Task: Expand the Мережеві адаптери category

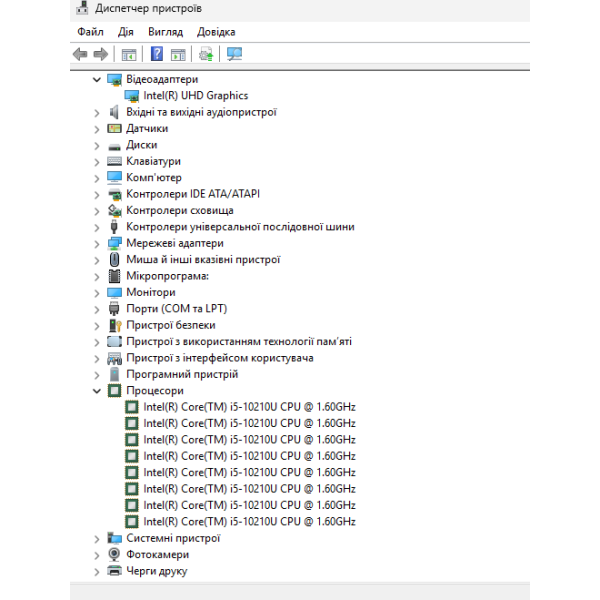Action: [96, 244]
